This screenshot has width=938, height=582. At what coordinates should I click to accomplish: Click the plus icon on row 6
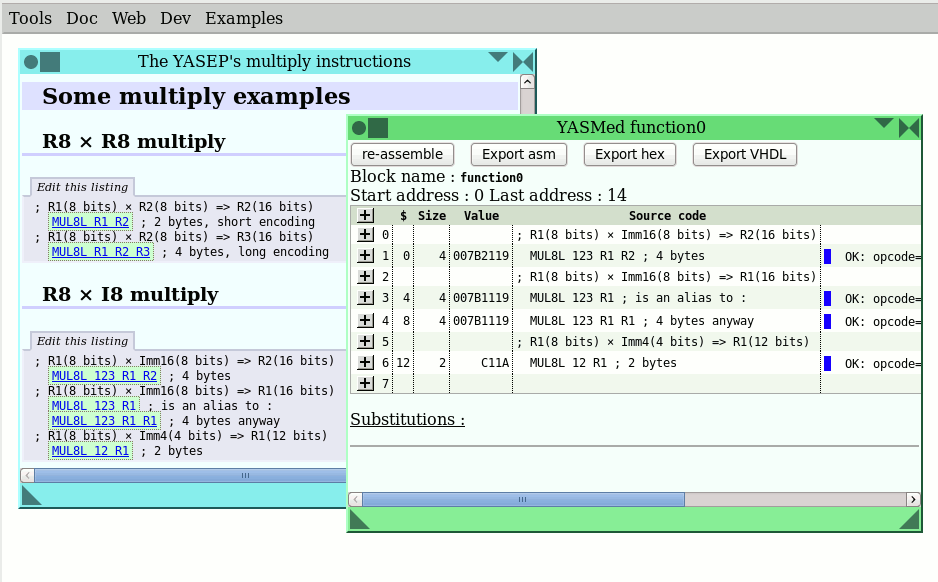[x=366, y=362]
